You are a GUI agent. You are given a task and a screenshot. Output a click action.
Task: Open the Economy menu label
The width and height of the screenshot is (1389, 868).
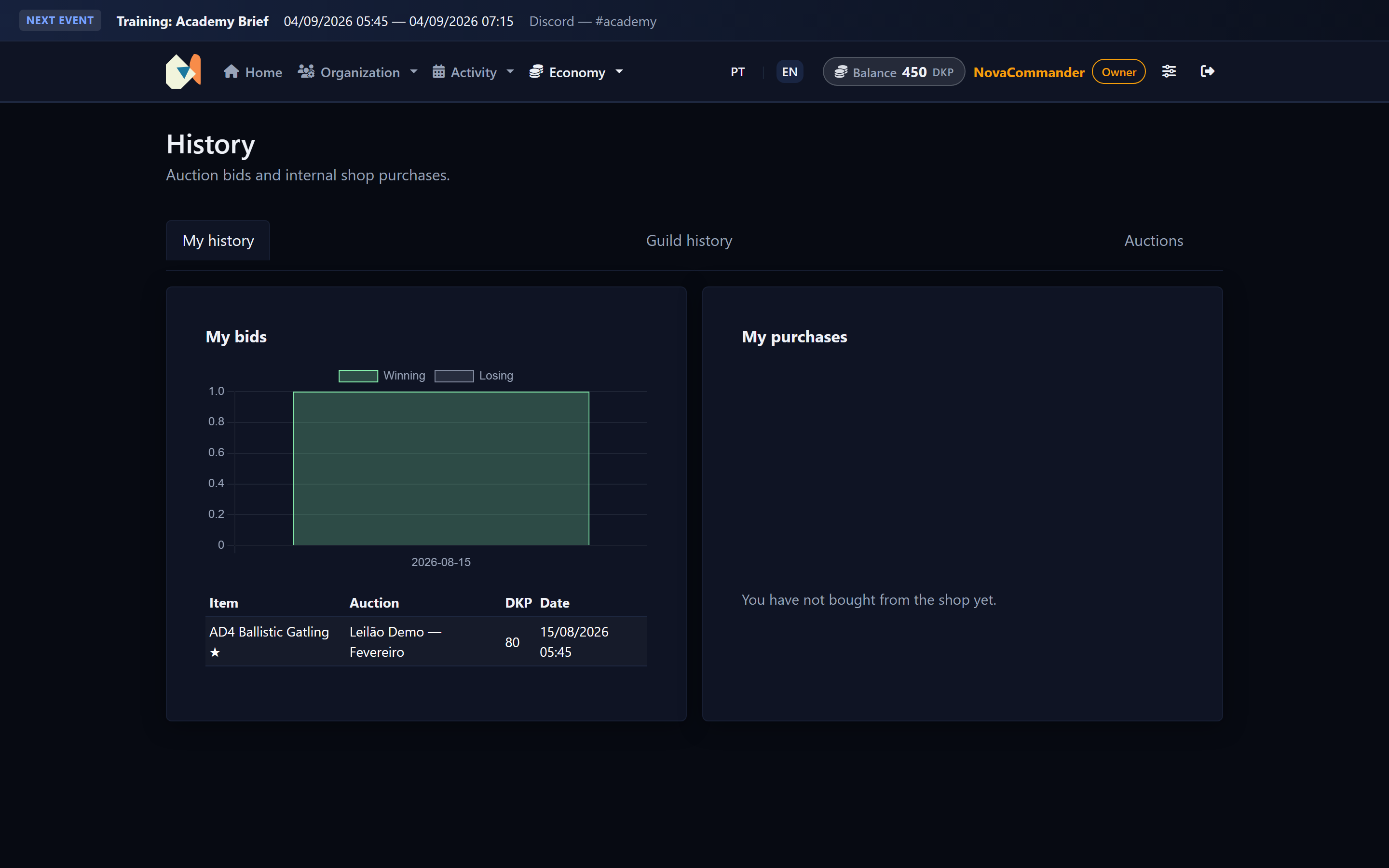(577, 72)
